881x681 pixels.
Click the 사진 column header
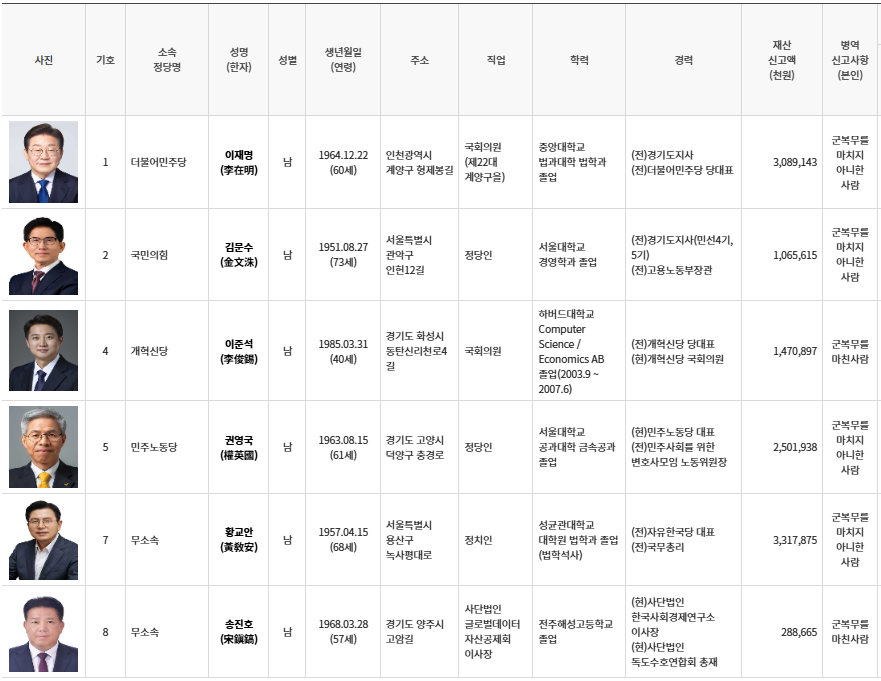[44, 60]
